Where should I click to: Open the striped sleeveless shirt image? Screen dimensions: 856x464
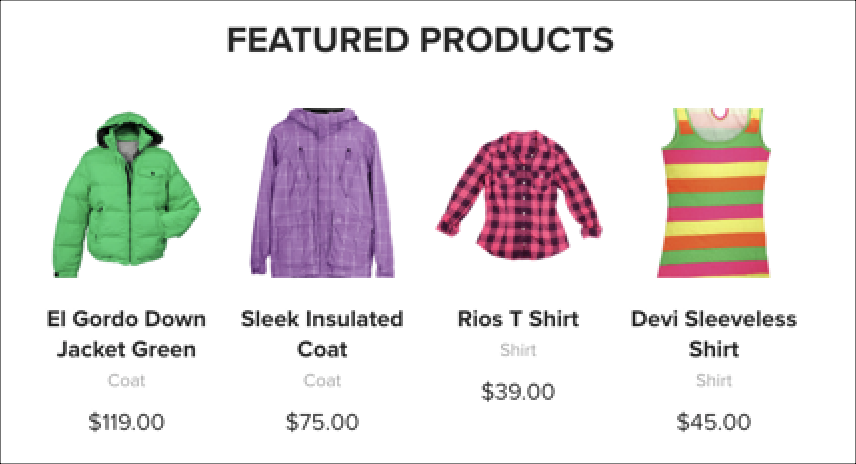[x=714, y=193]
